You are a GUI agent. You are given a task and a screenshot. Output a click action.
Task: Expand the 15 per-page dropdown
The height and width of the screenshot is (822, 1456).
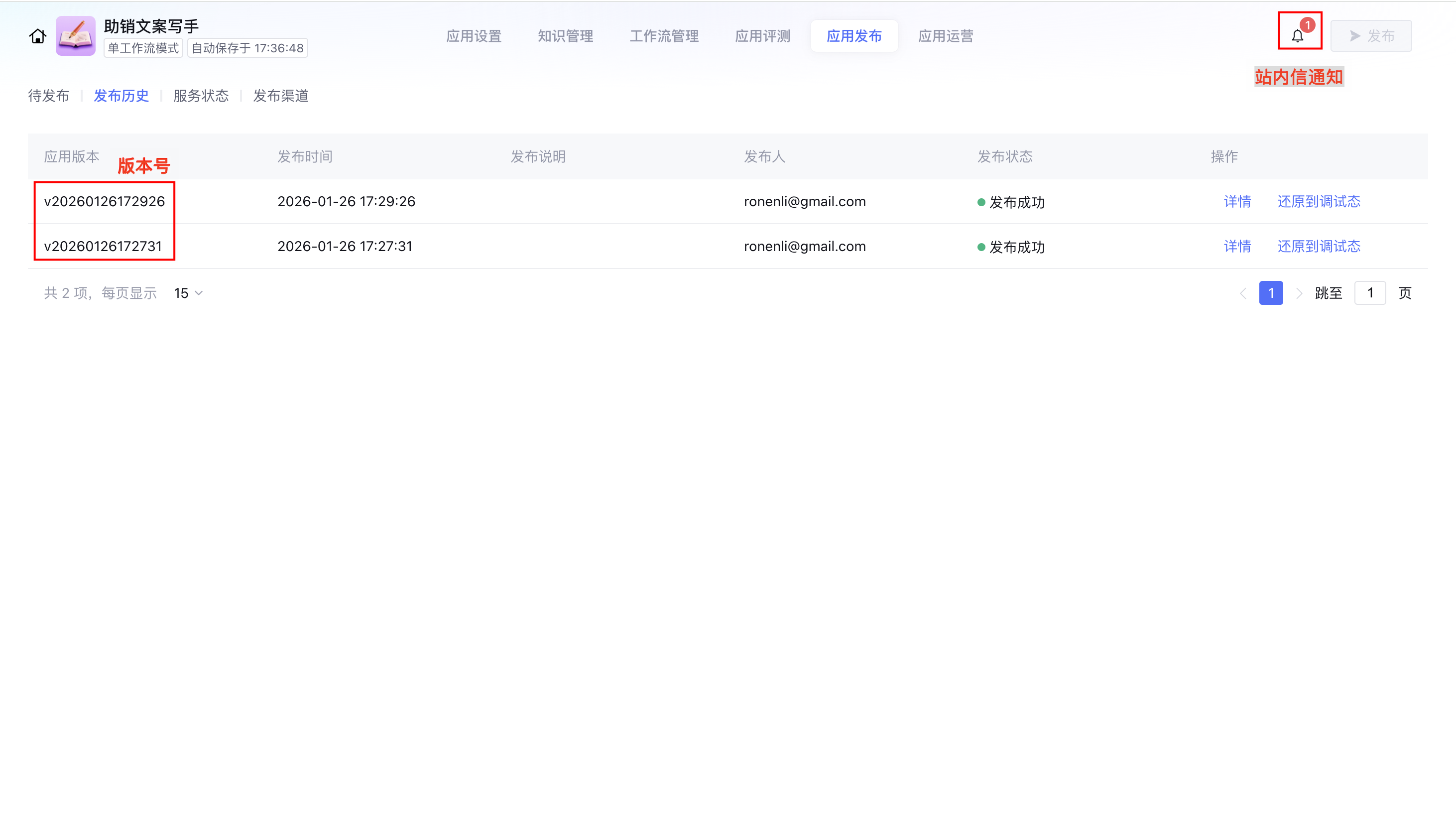pyautogui.click(x=188, y=293)
